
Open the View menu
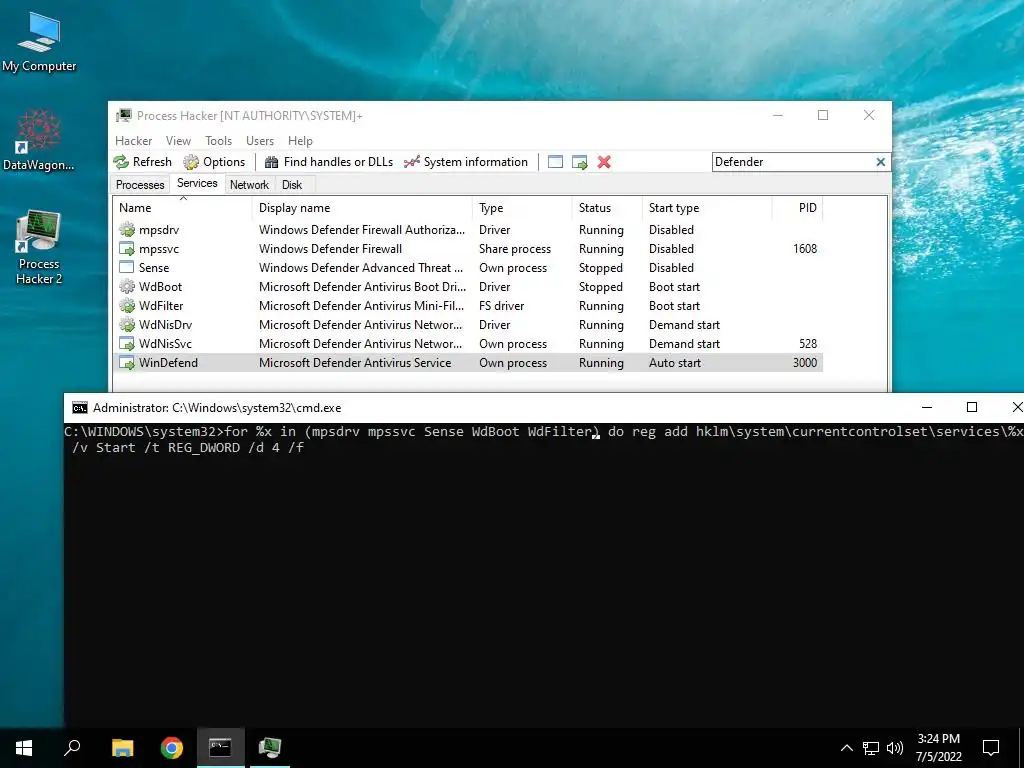[x=178, y=140]
